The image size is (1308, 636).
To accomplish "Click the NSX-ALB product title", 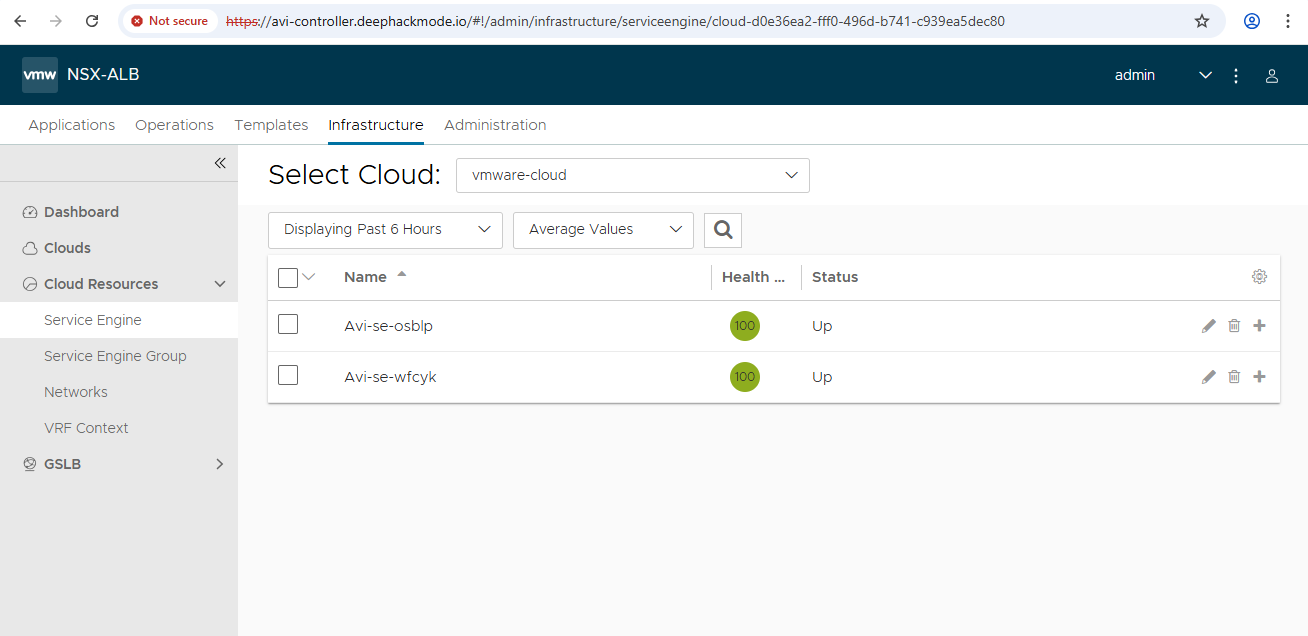I will tap(103, 75).
